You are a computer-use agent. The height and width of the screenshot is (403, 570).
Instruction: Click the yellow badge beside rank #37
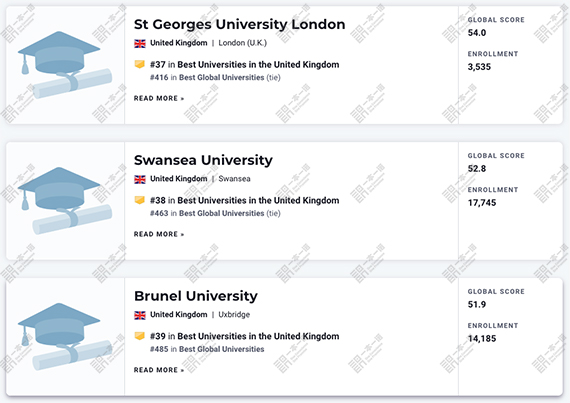click(140, 64)
